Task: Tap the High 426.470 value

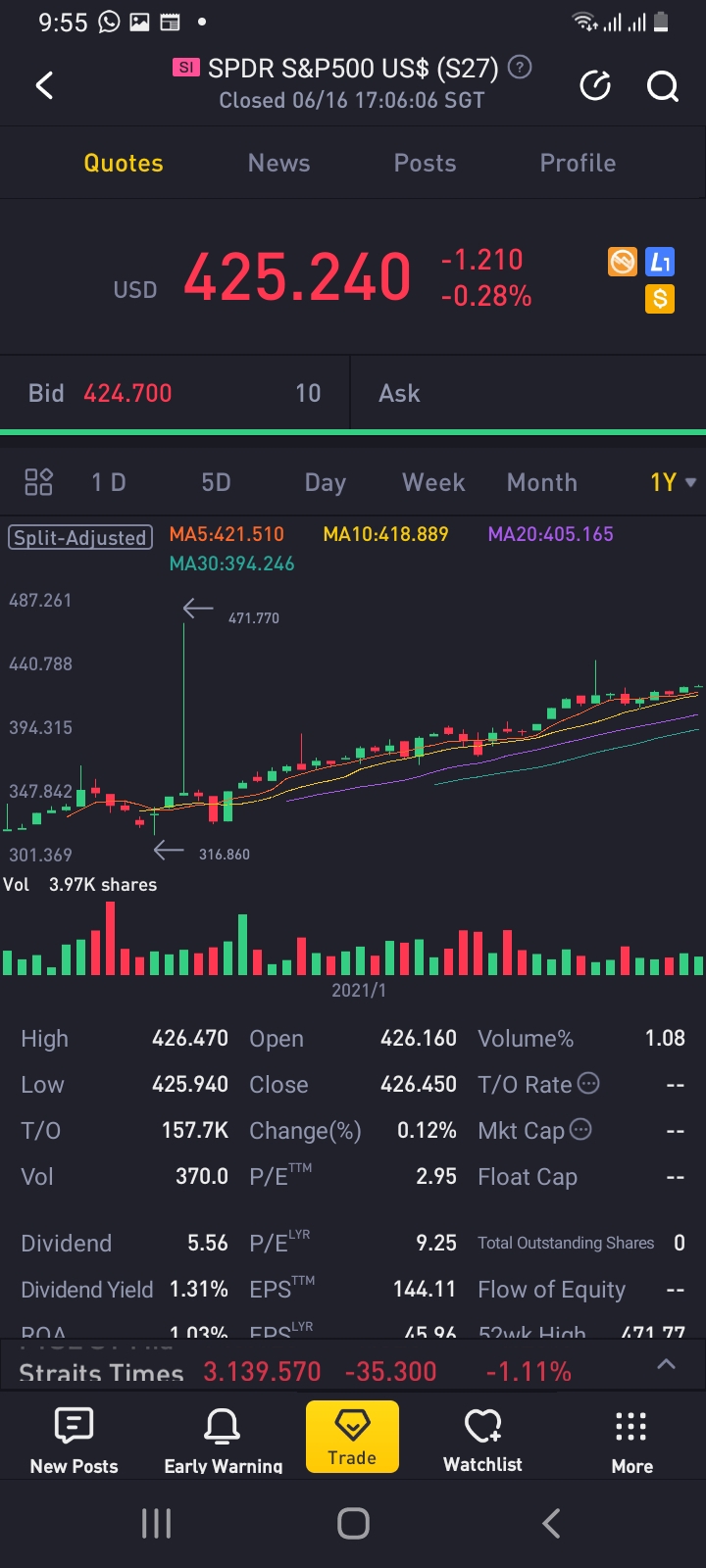Action: pyautogui.click(x=190, y=1038)
